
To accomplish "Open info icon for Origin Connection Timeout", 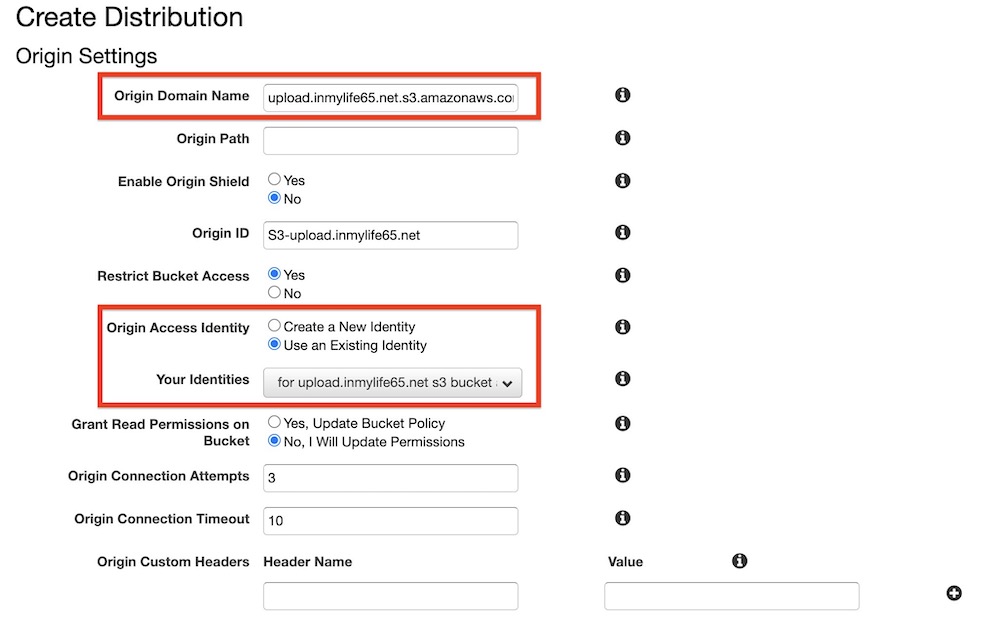I will click(x=622, y=518).
